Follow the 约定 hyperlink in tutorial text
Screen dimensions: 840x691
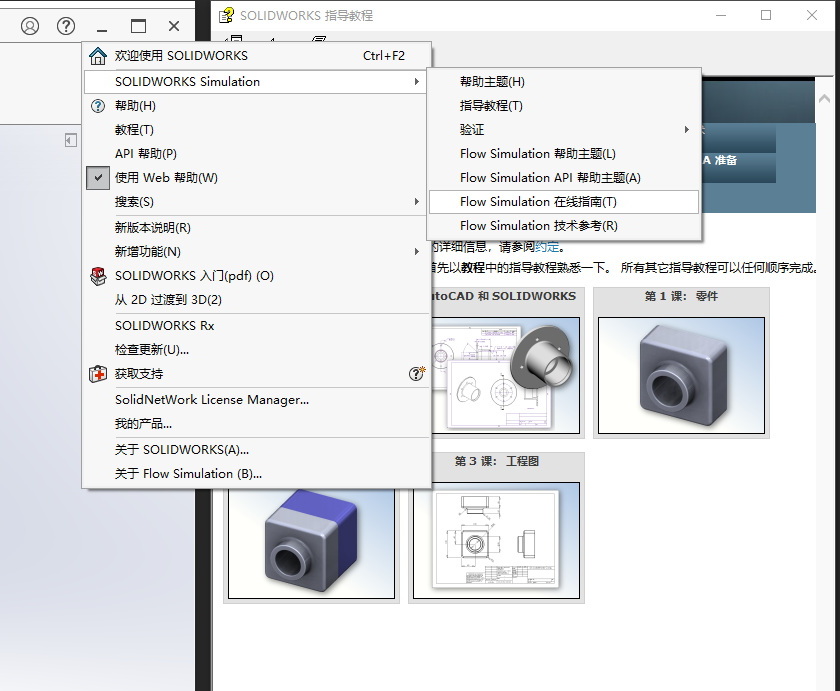click(x=546, y=247)
